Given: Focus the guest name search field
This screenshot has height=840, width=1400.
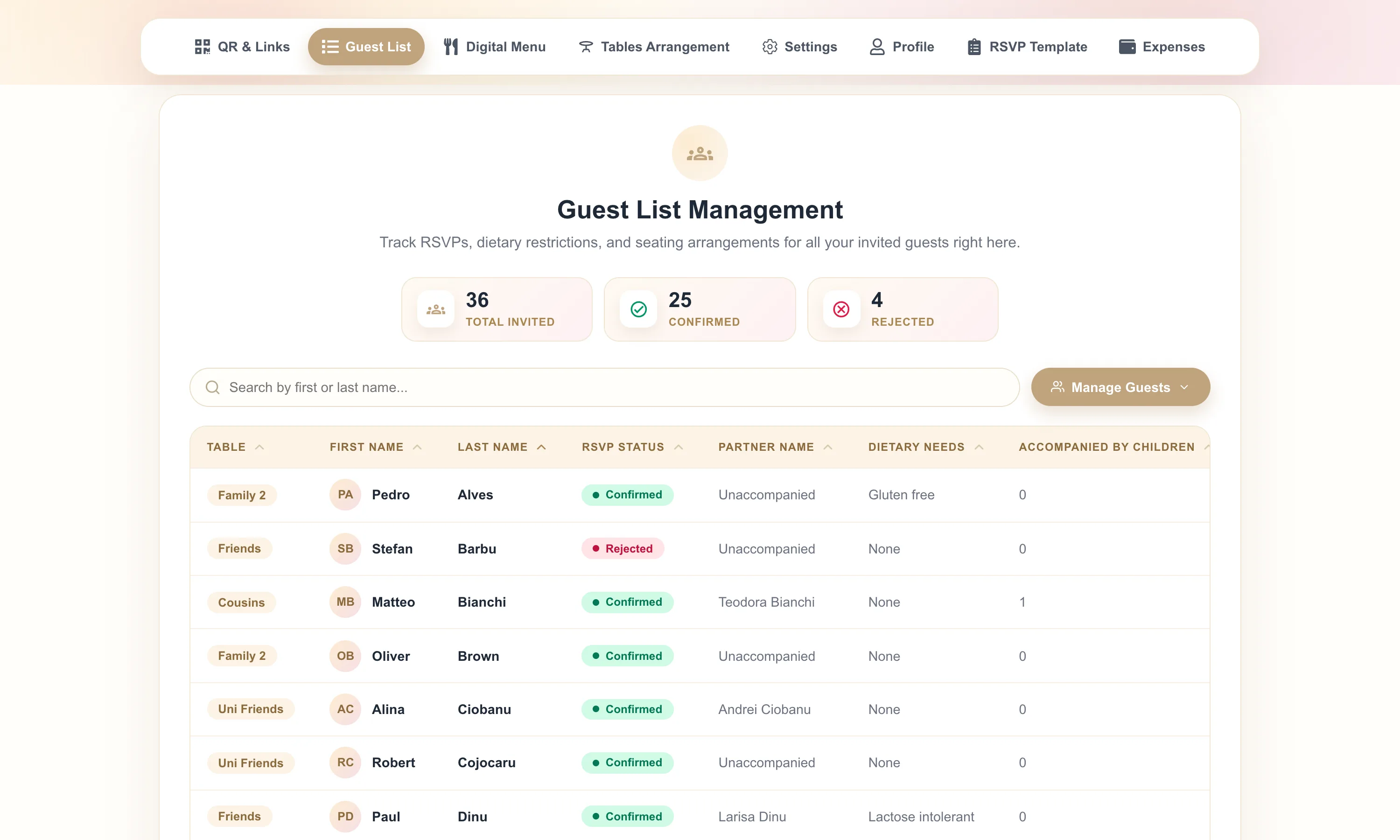Looking at the screenshot, I should [x=604, y=387].
